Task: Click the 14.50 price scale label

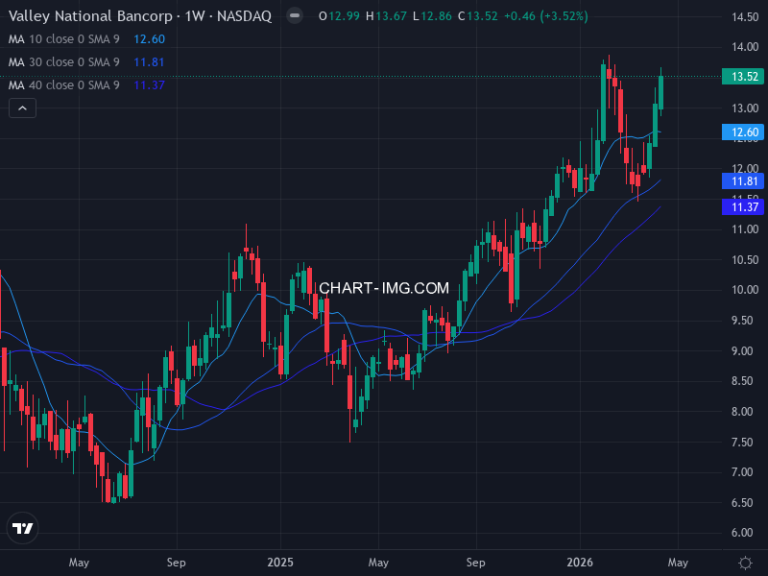Action: coord(745,17)
